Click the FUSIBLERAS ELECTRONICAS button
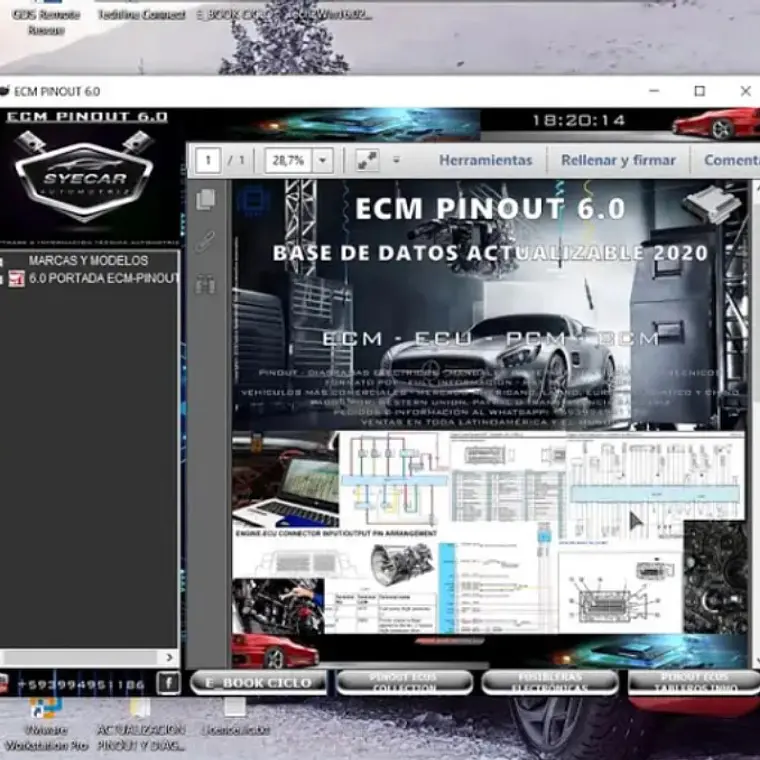Image resolution: width=760 pixels, height=760 pixels. (x=550, y=682)
